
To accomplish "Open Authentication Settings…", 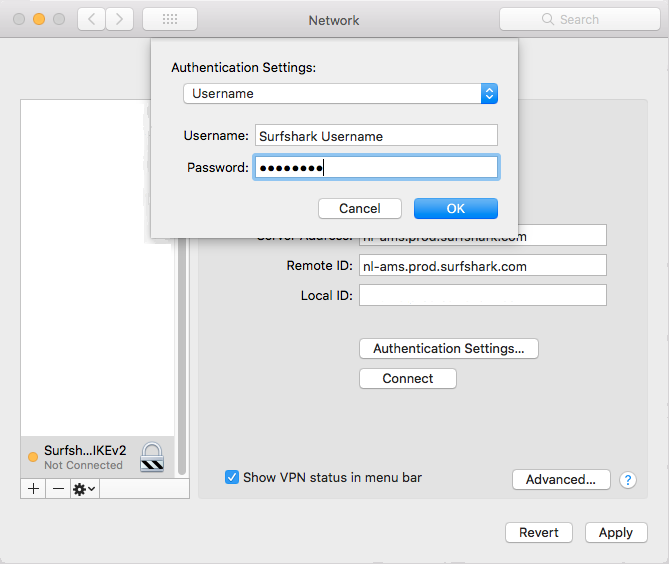I will (x=449, y=349).
